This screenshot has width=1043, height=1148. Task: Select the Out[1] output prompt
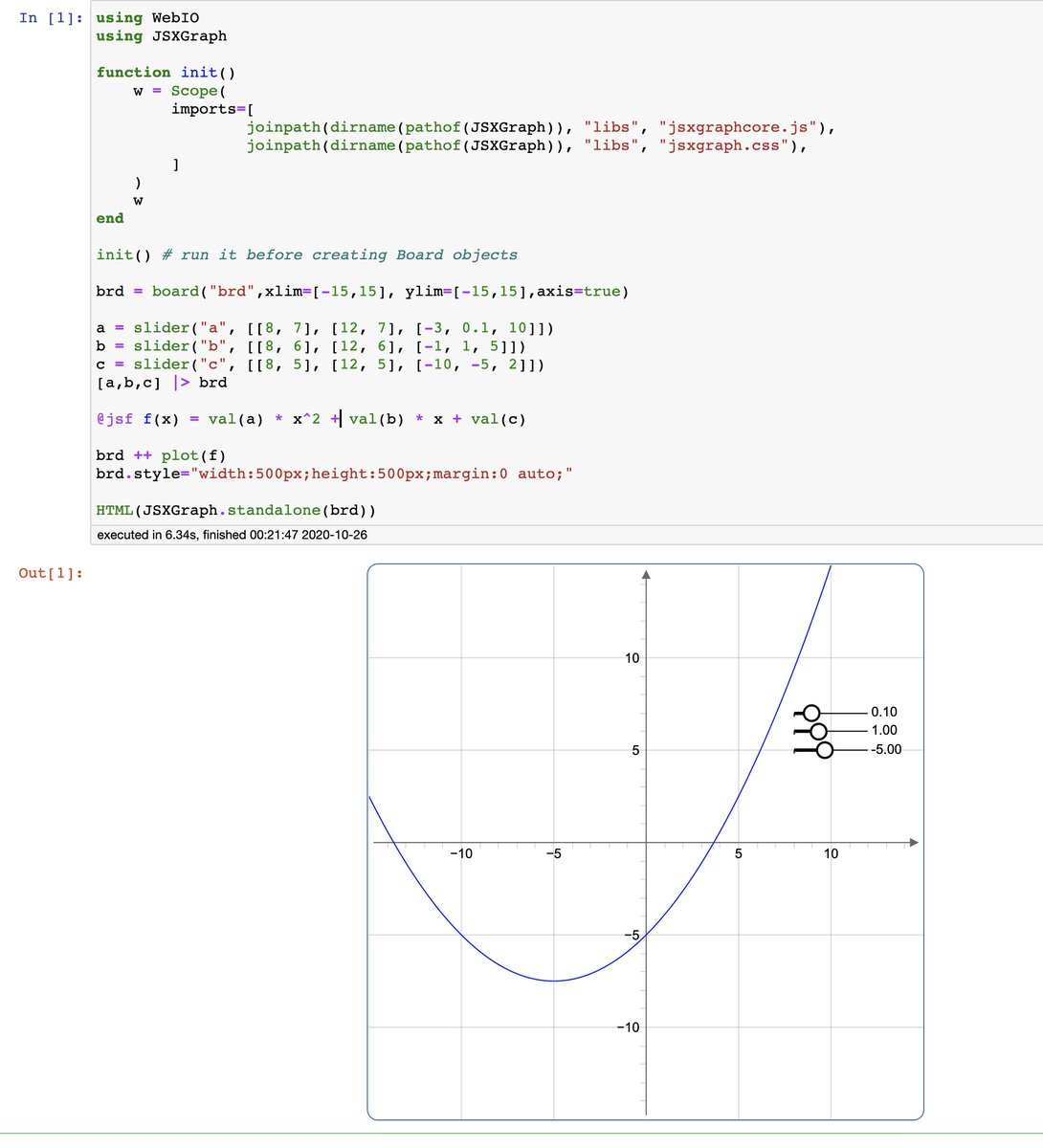pyautogui.click(x=51, y=573)
